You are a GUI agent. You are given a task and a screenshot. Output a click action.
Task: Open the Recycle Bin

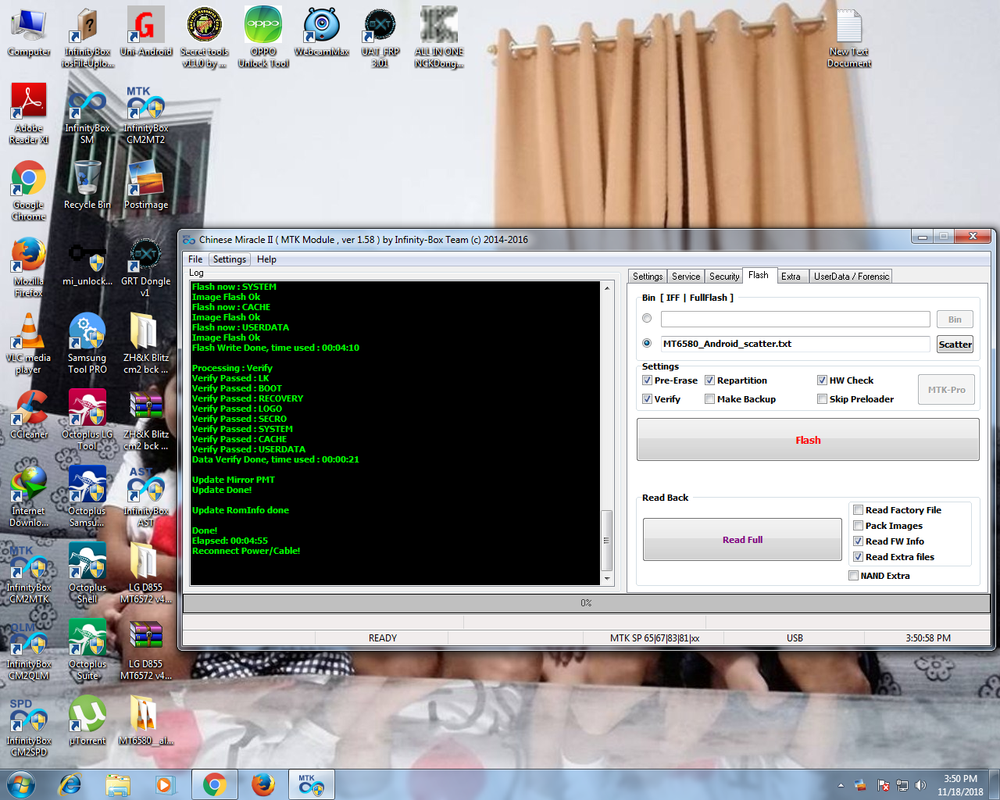click(x=87, y=185)
